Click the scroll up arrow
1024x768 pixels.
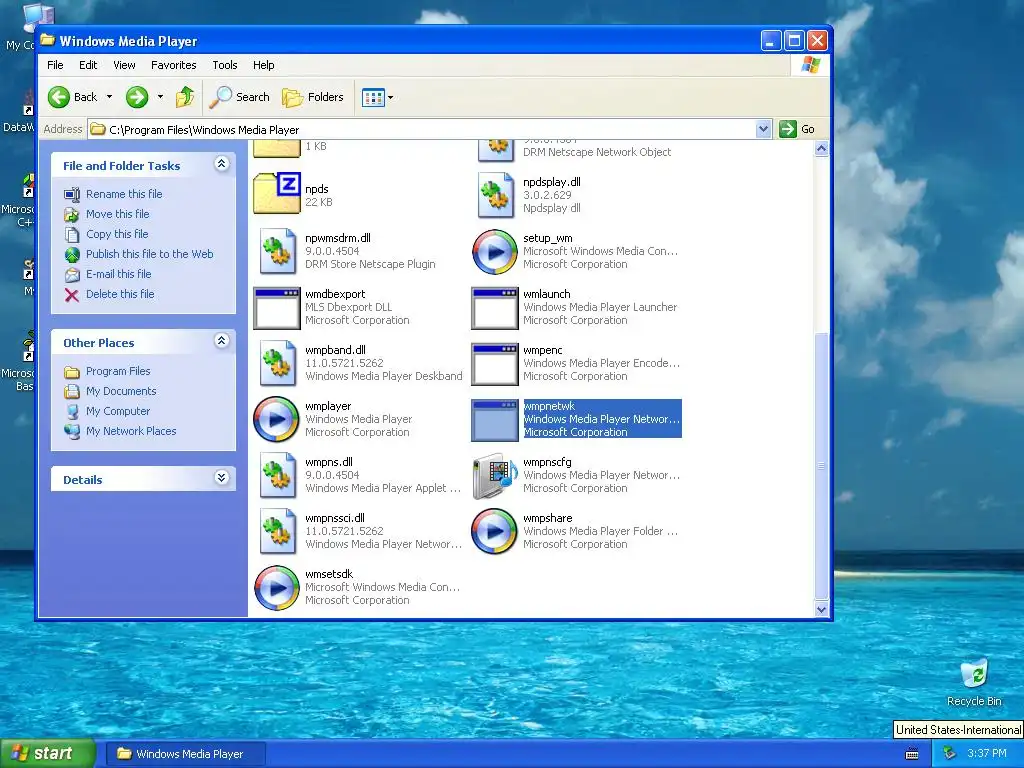822,149
